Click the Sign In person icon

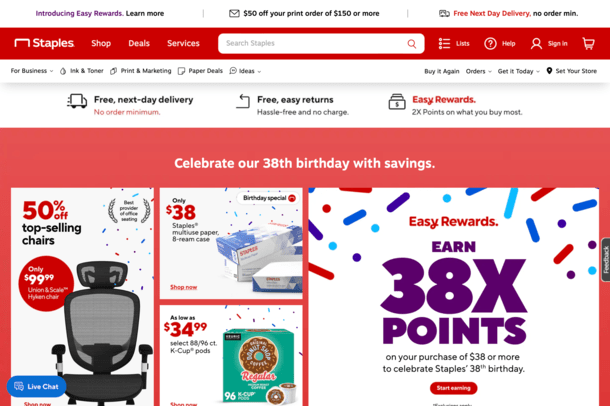pos(536,44)
